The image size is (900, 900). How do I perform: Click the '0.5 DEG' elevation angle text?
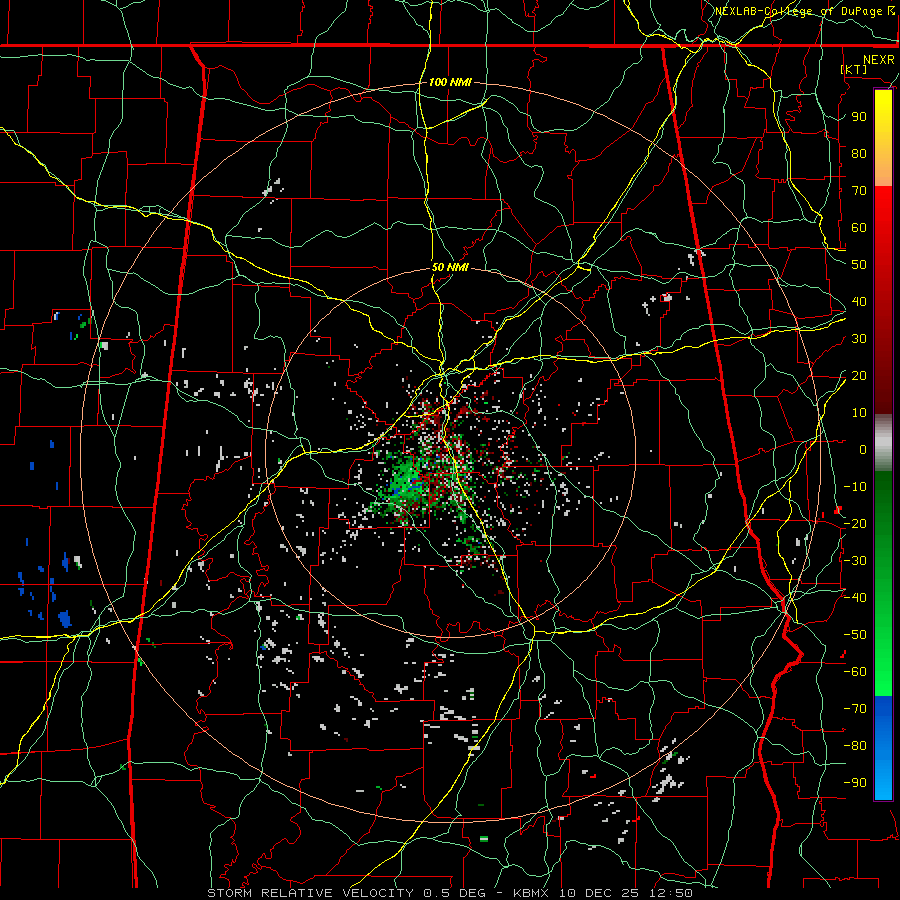[454, 893]
